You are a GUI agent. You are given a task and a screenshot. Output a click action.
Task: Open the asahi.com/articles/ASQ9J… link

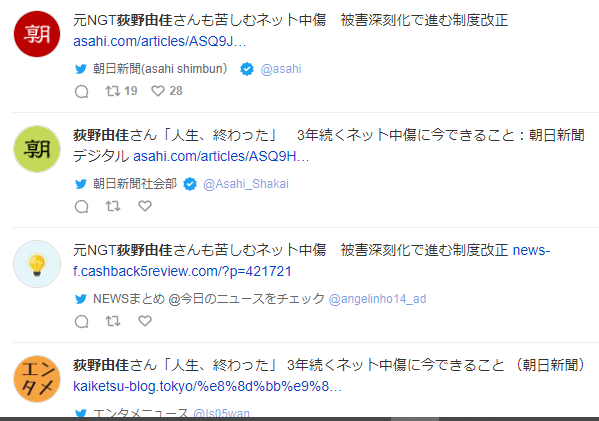[x=159, y=41]
